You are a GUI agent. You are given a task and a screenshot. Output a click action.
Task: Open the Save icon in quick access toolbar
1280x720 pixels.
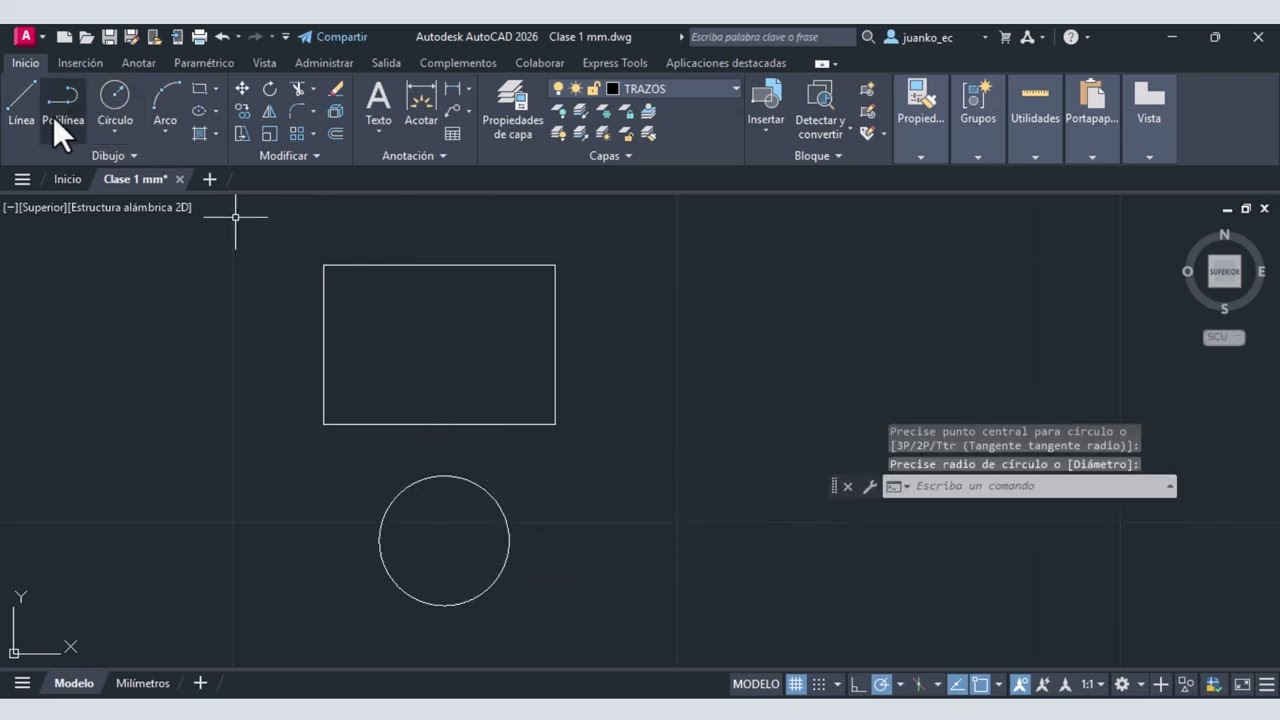click(109, 37)
